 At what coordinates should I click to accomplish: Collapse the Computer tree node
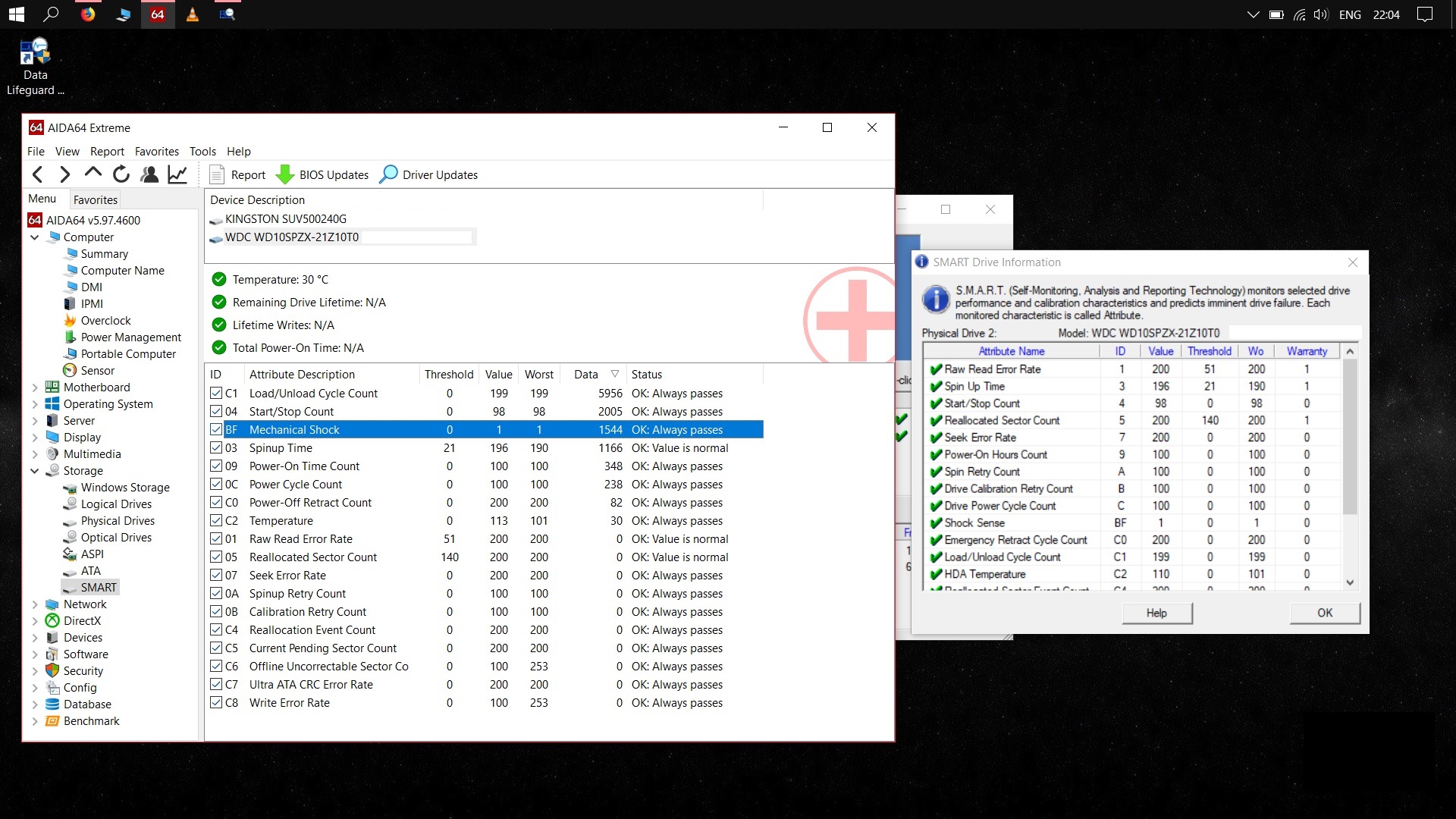[35, 237]
